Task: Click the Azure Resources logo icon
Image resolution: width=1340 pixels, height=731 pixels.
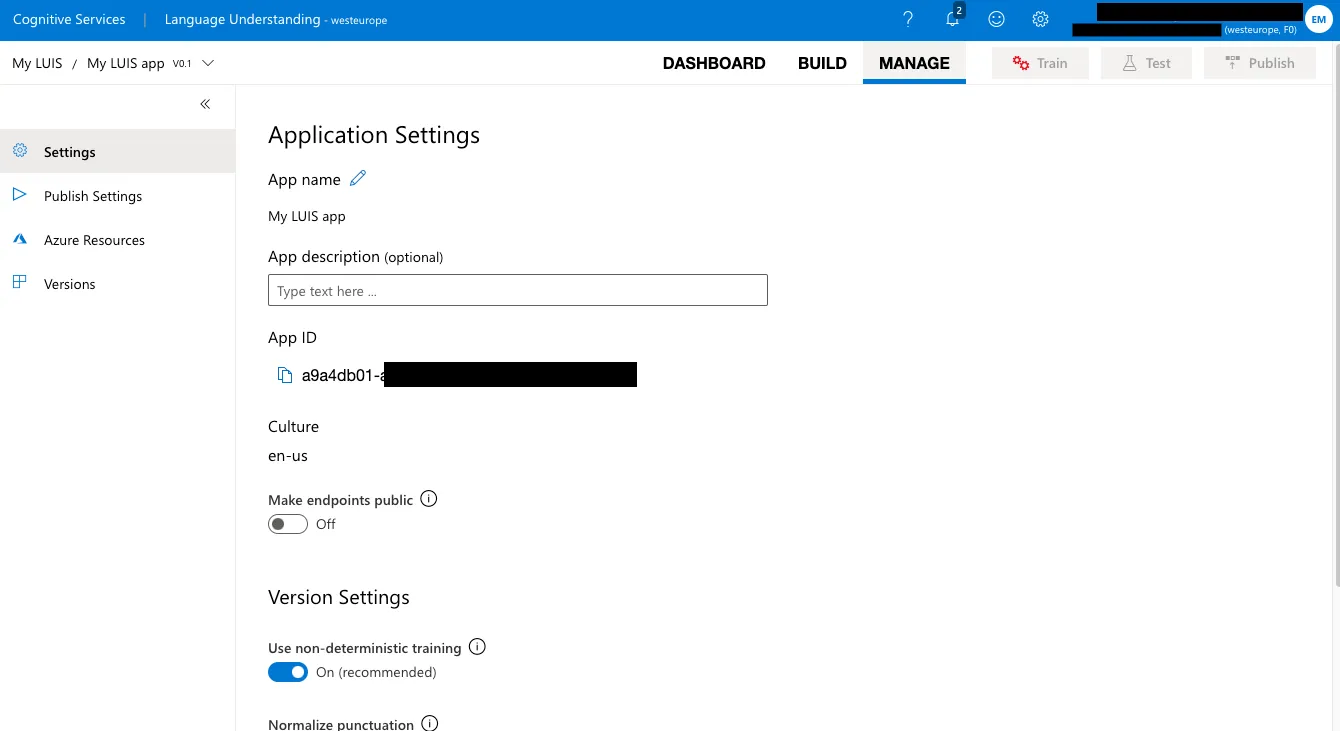Action: click(x=20, y=239)
